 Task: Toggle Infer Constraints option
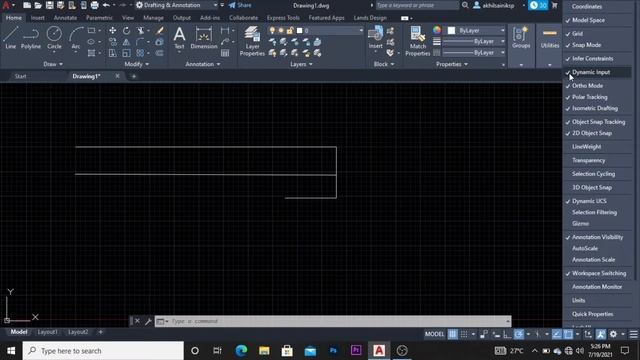pyautogui.click(x=597, y=58)
